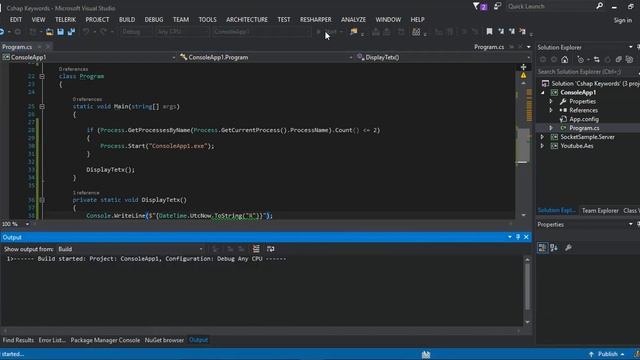This screenshot has width=640, height=360.
Task: Switch to the Team Explorer tab
Action: 600,211
